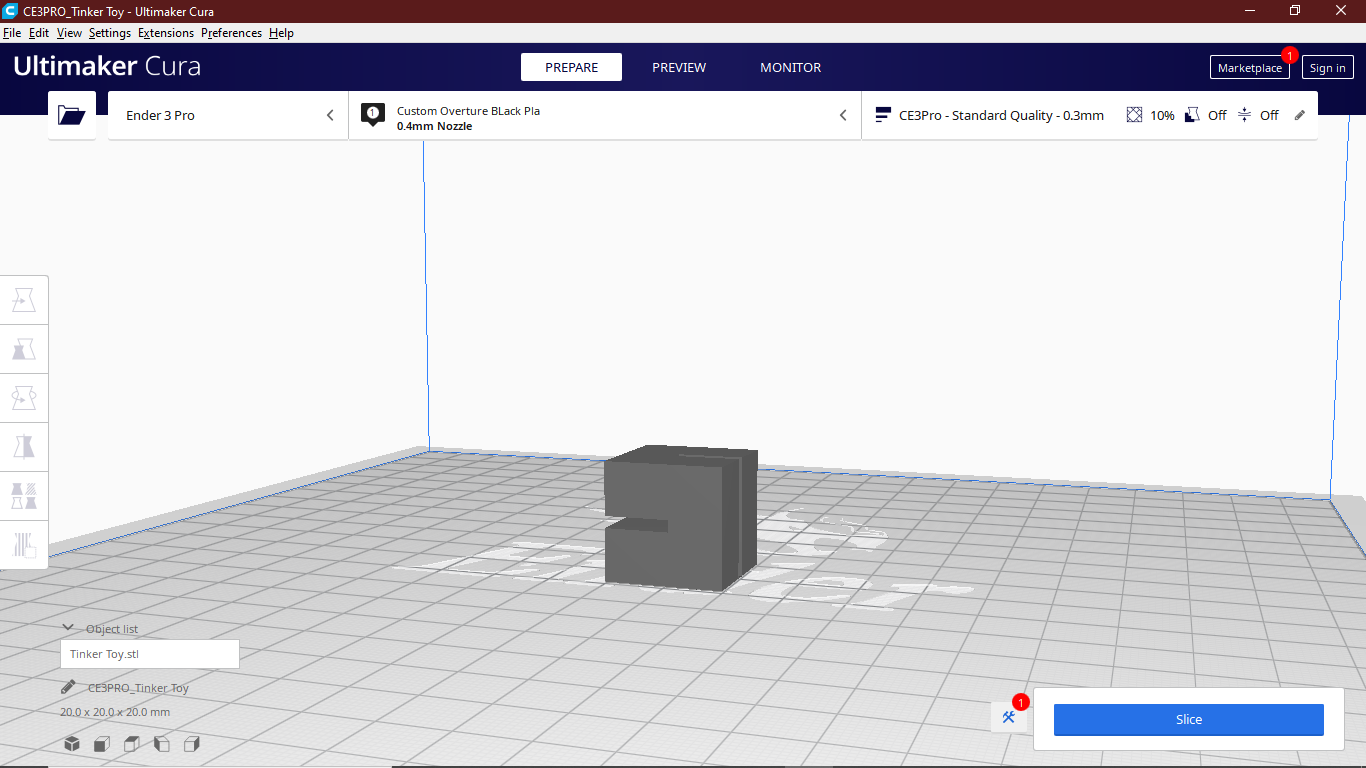Image resolution: width=1366 pixels, height=768 pixels.
Task: Click the adhesion Off icon
Action: pyautogui.click(x=1244, y=115)
